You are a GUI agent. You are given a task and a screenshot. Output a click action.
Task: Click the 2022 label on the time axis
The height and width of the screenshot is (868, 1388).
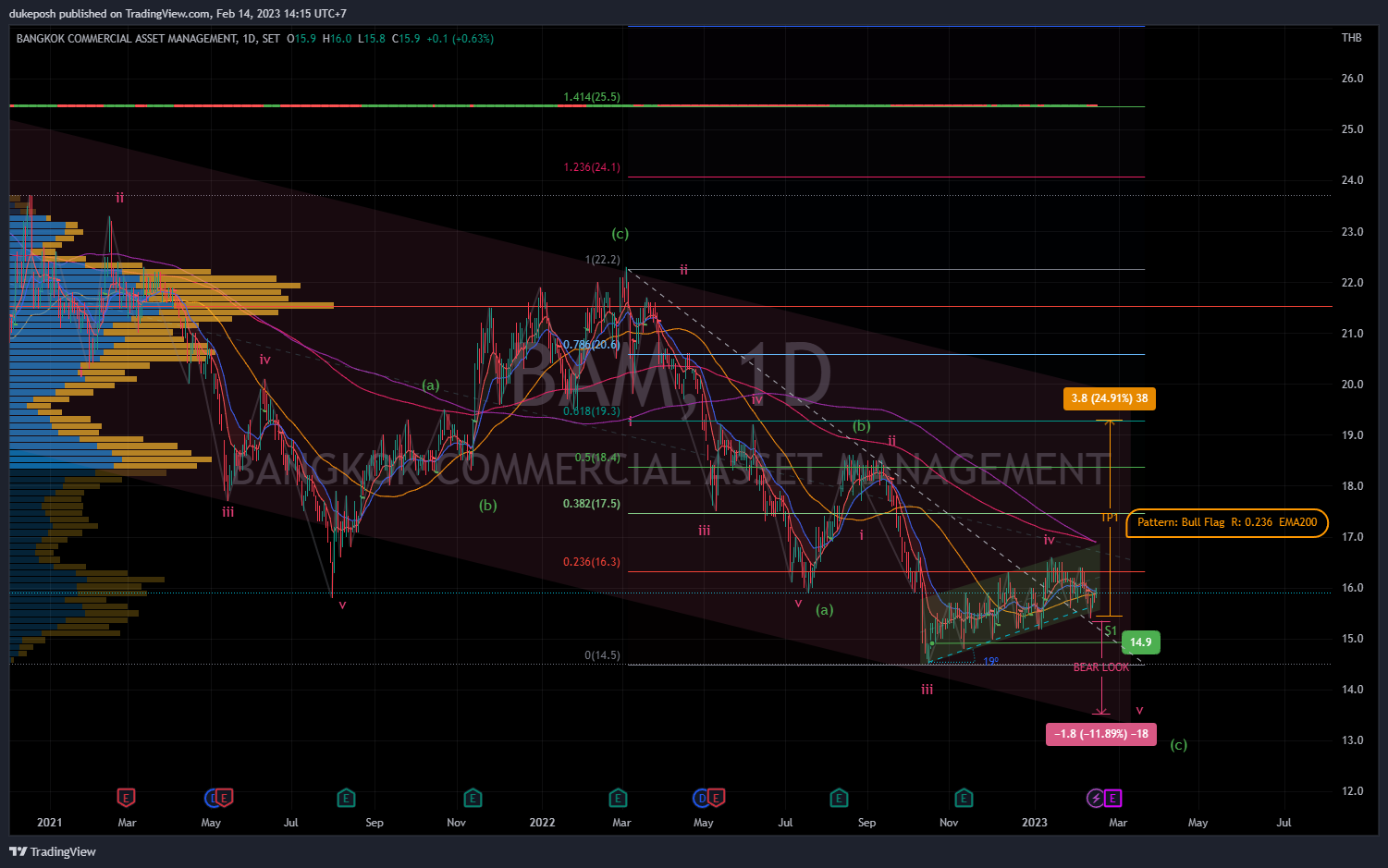(x=542, y=823)
